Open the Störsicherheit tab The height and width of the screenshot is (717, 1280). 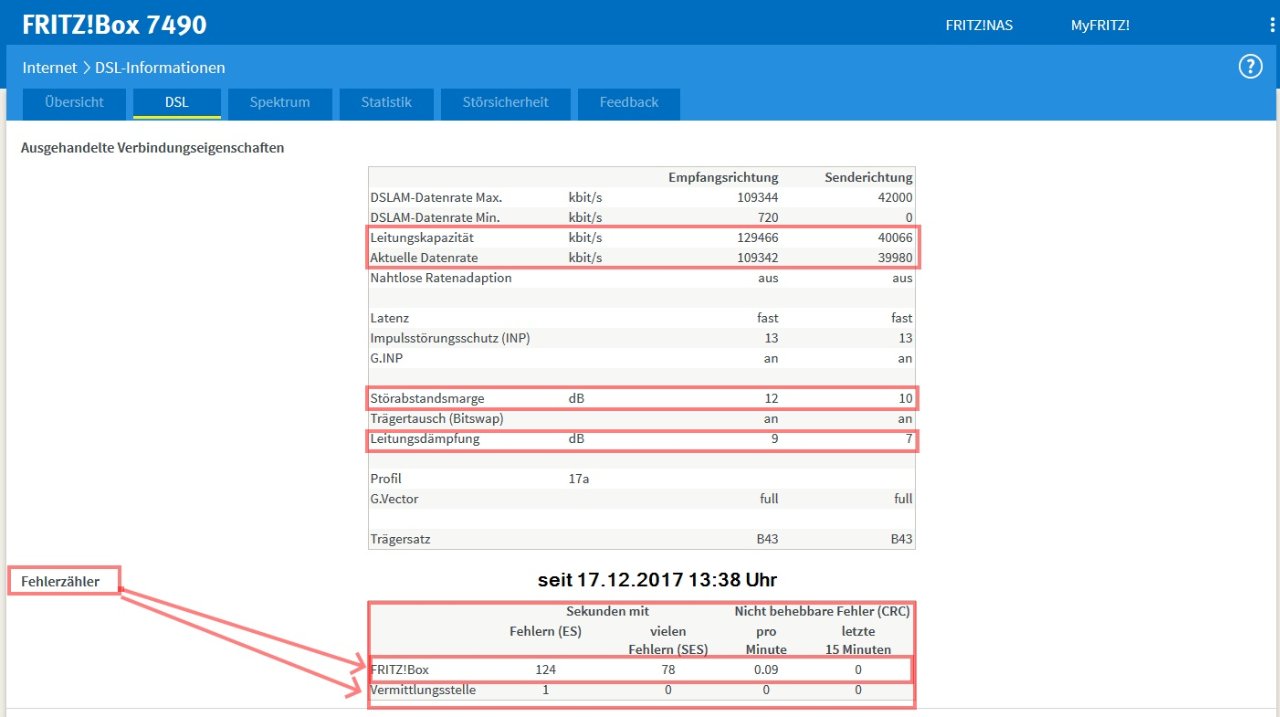(x=505, y=102)
